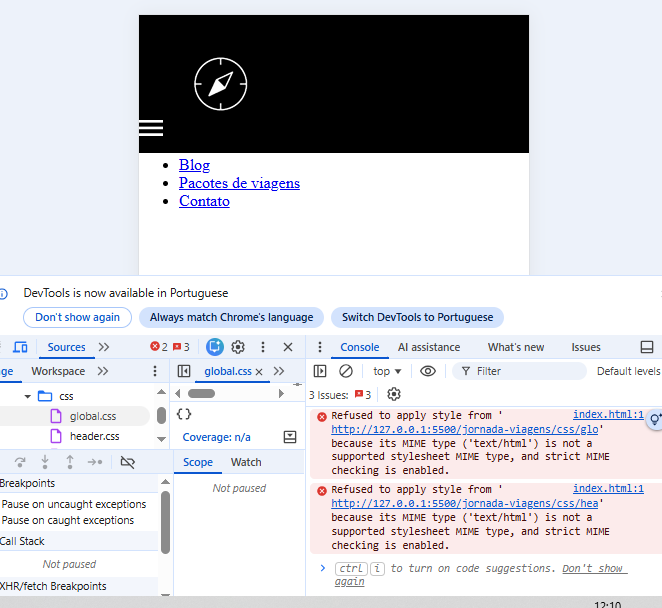
Task: Open first index.html:1 source link
Action: (x=608, y=415)
